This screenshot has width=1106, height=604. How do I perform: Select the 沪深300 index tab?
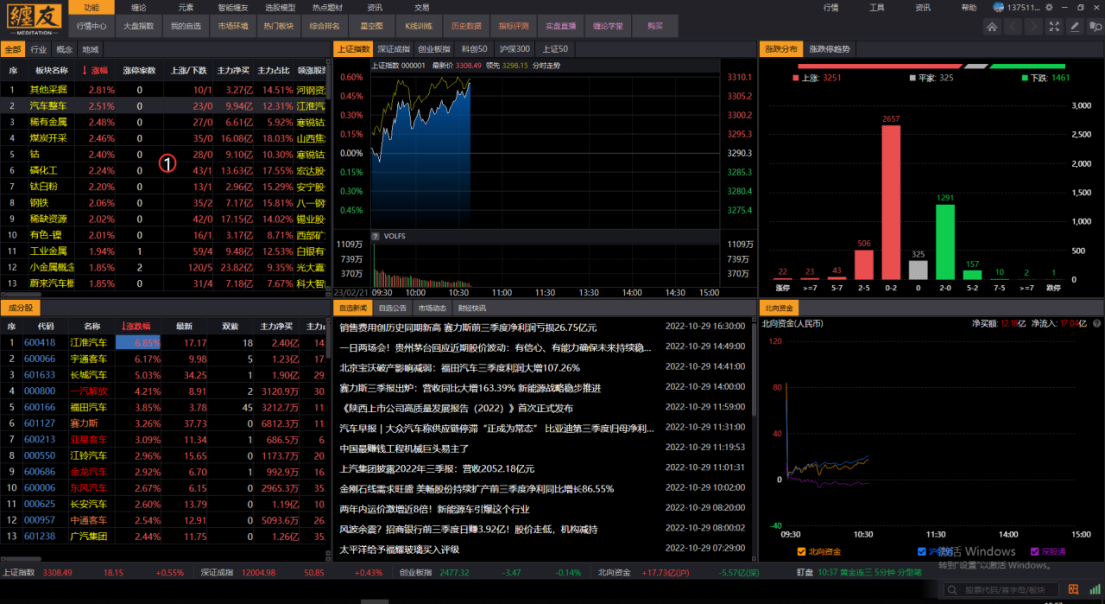[x=517, y=48]
